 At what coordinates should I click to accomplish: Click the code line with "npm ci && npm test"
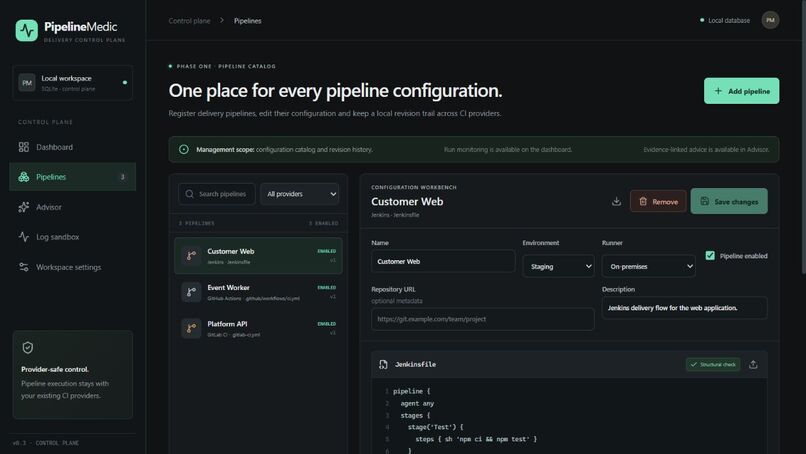coord(476,439)
